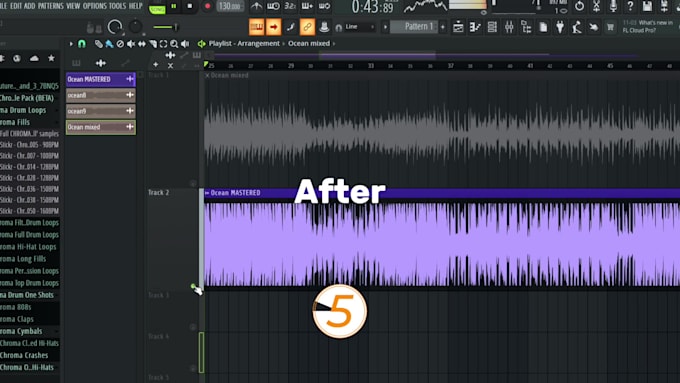Open the Browser tree icon
680x383 pixels.
tap(526, 27)
